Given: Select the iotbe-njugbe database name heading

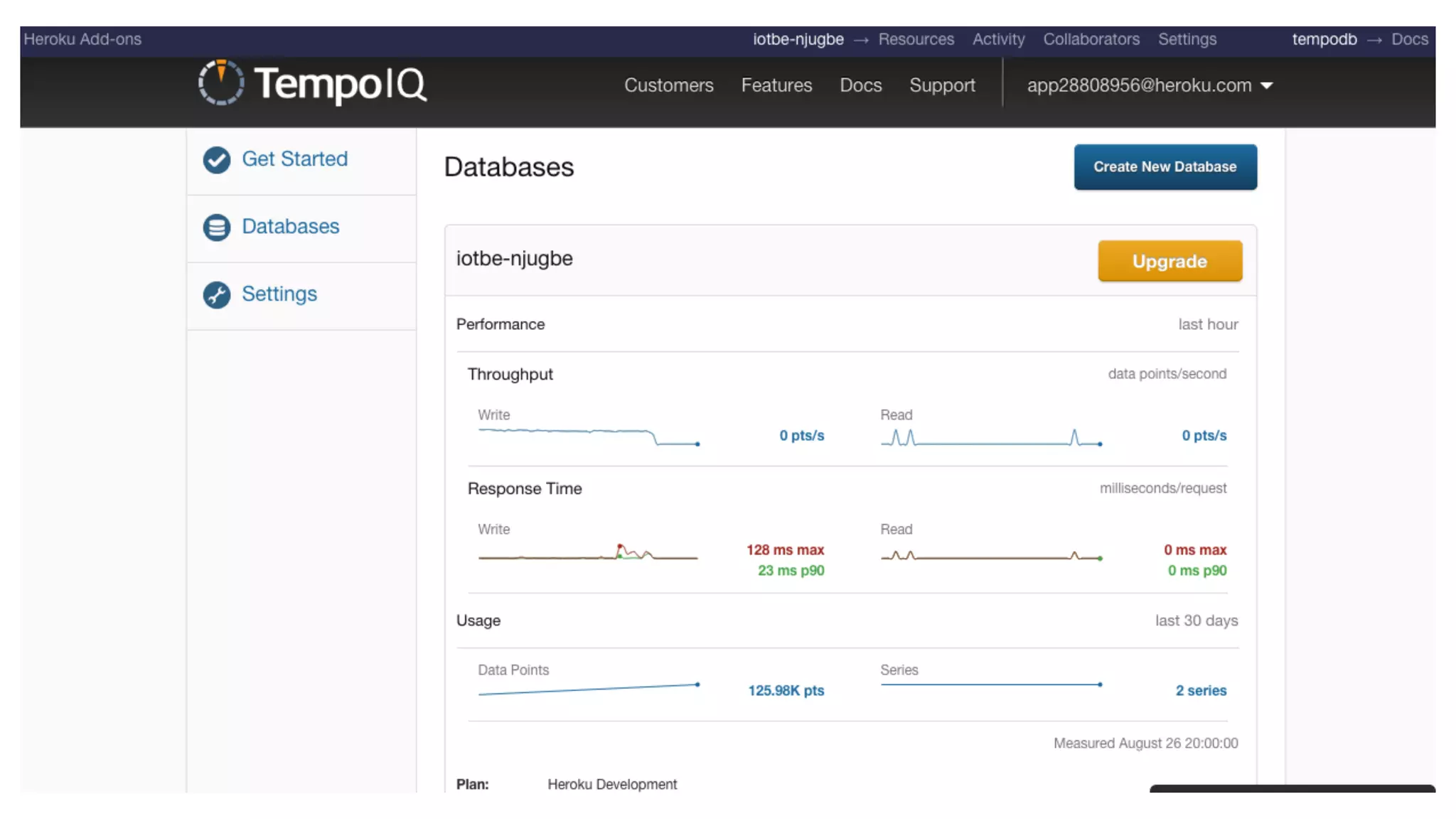Looking at the screenshot, I should click(514, 259).
